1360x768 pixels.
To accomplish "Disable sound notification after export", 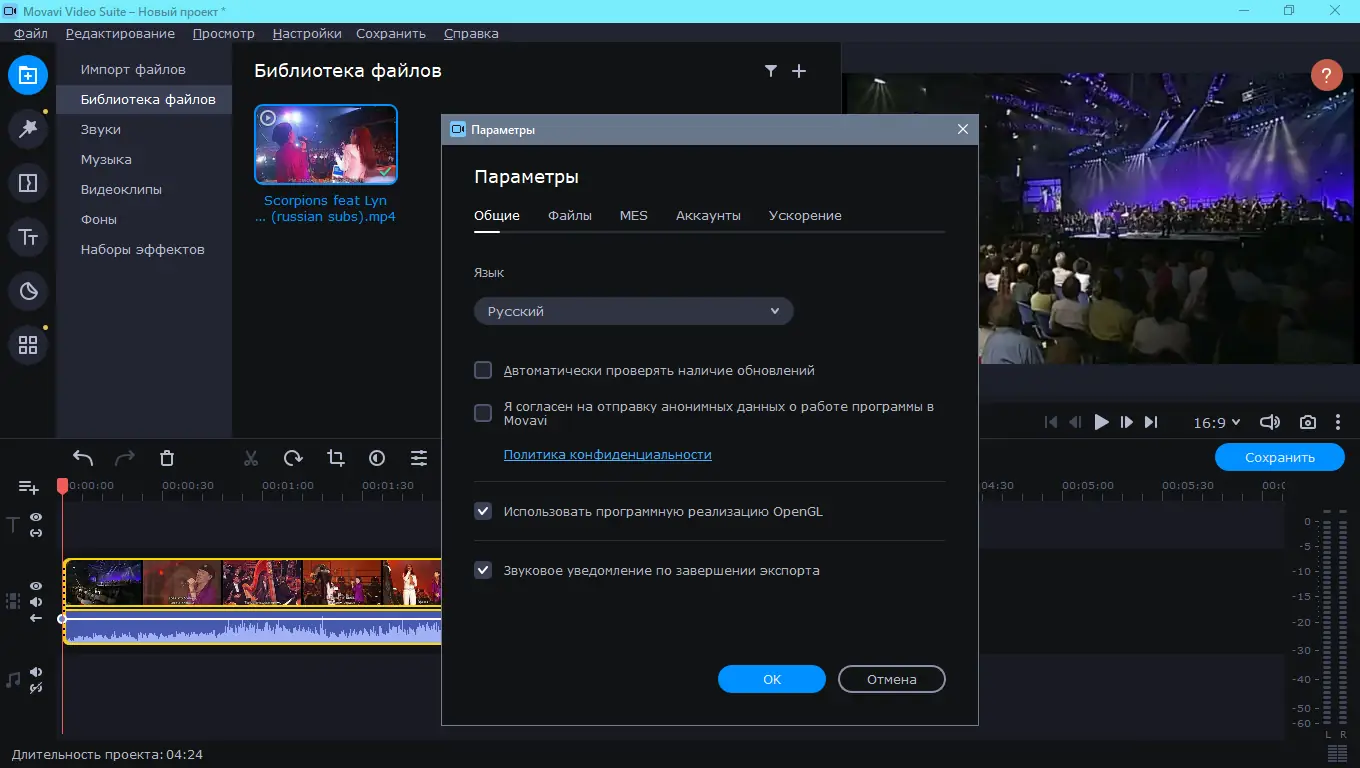I will (x=483, y=570).
